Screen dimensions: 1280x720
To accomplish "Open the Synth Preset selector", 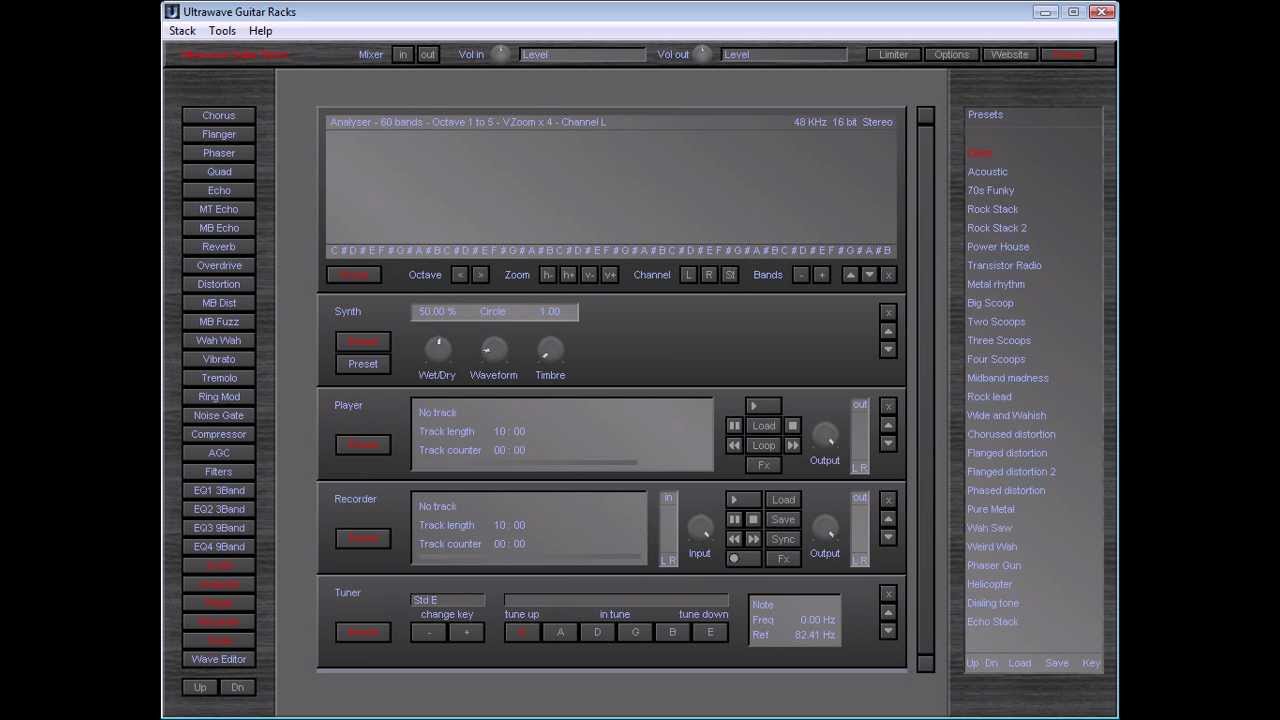I will 363,364.
